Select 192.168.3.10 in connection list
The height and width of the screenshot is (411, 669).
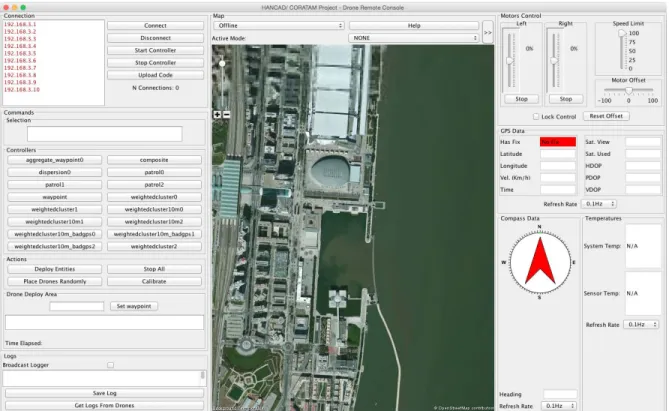tap(22, 90)
